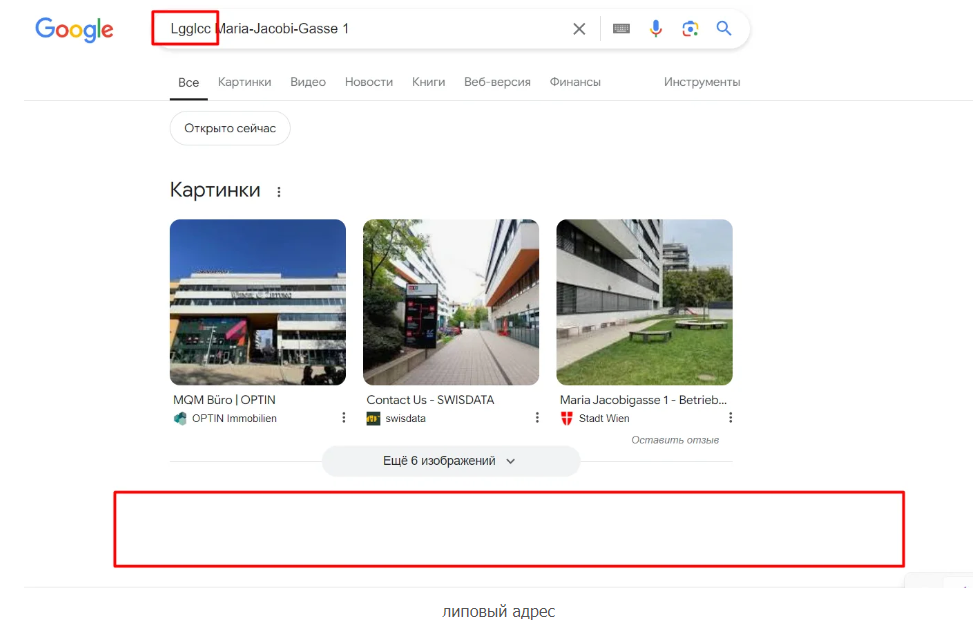Click the magnifier icon to search
This screenshot has height=628, width=974.
[x=724, y=28]
